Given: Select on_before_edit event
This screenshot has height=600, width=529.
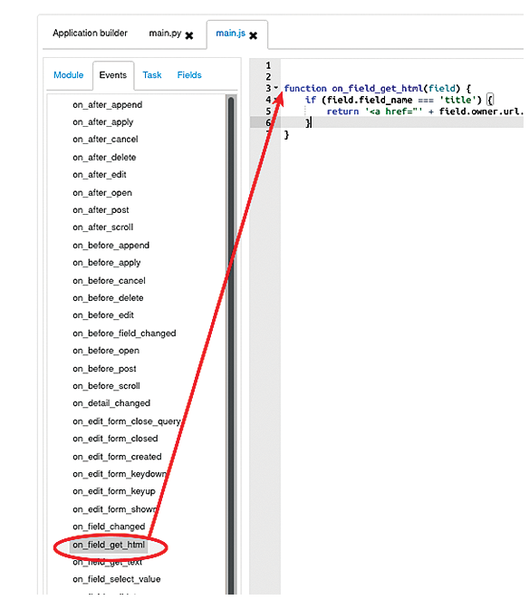Looking at the screenshot, I should [x=103, y=316].
